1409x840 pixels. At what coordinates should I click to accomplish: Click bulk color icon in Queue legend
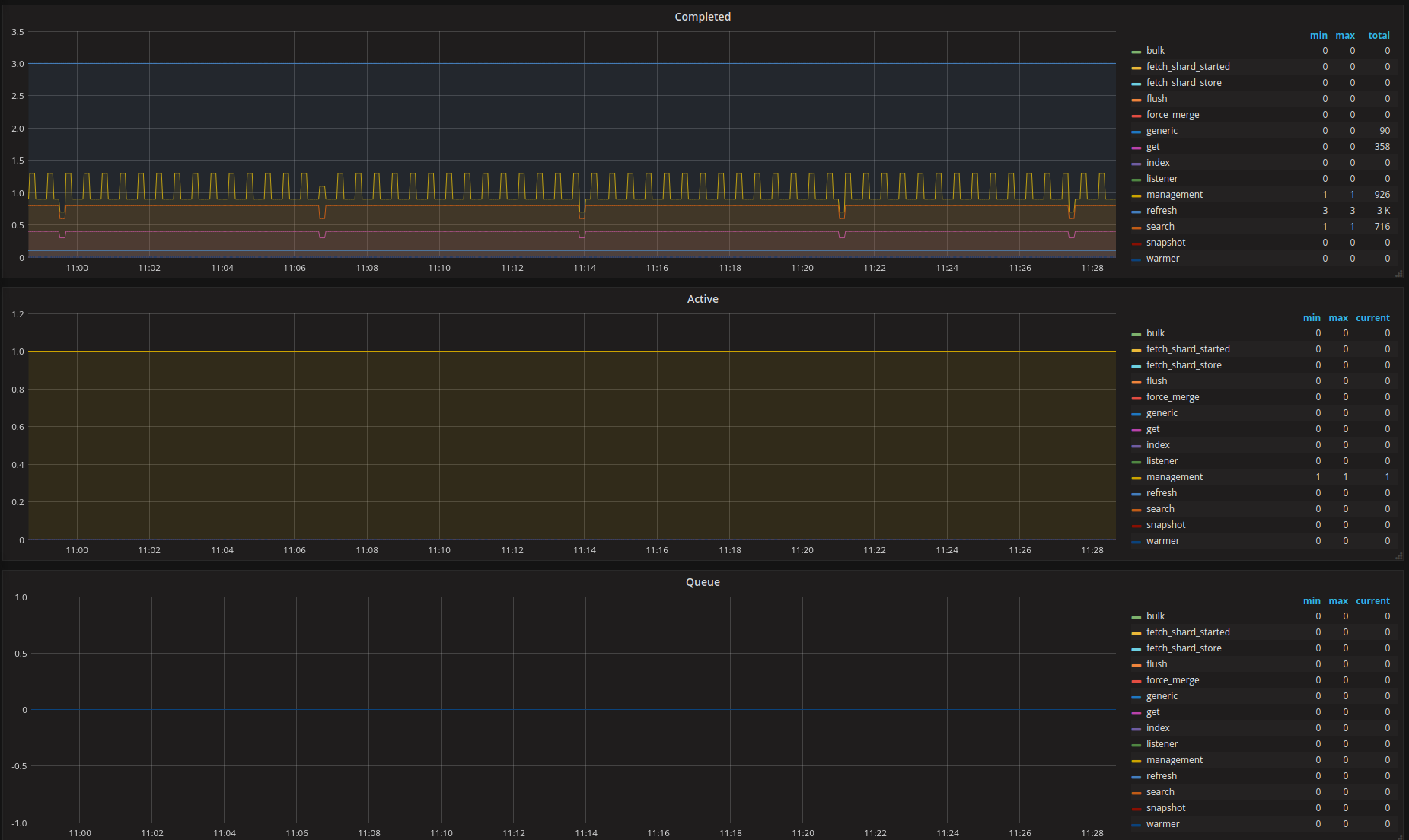(1136, 617)
